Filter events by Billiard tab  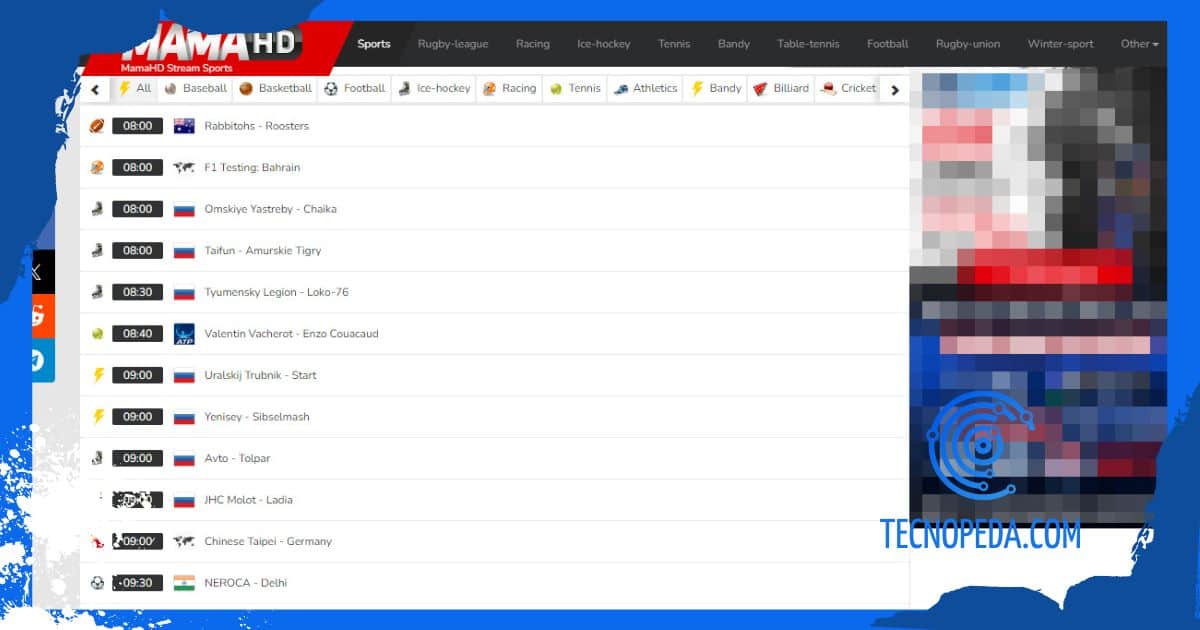pos(782,88)
